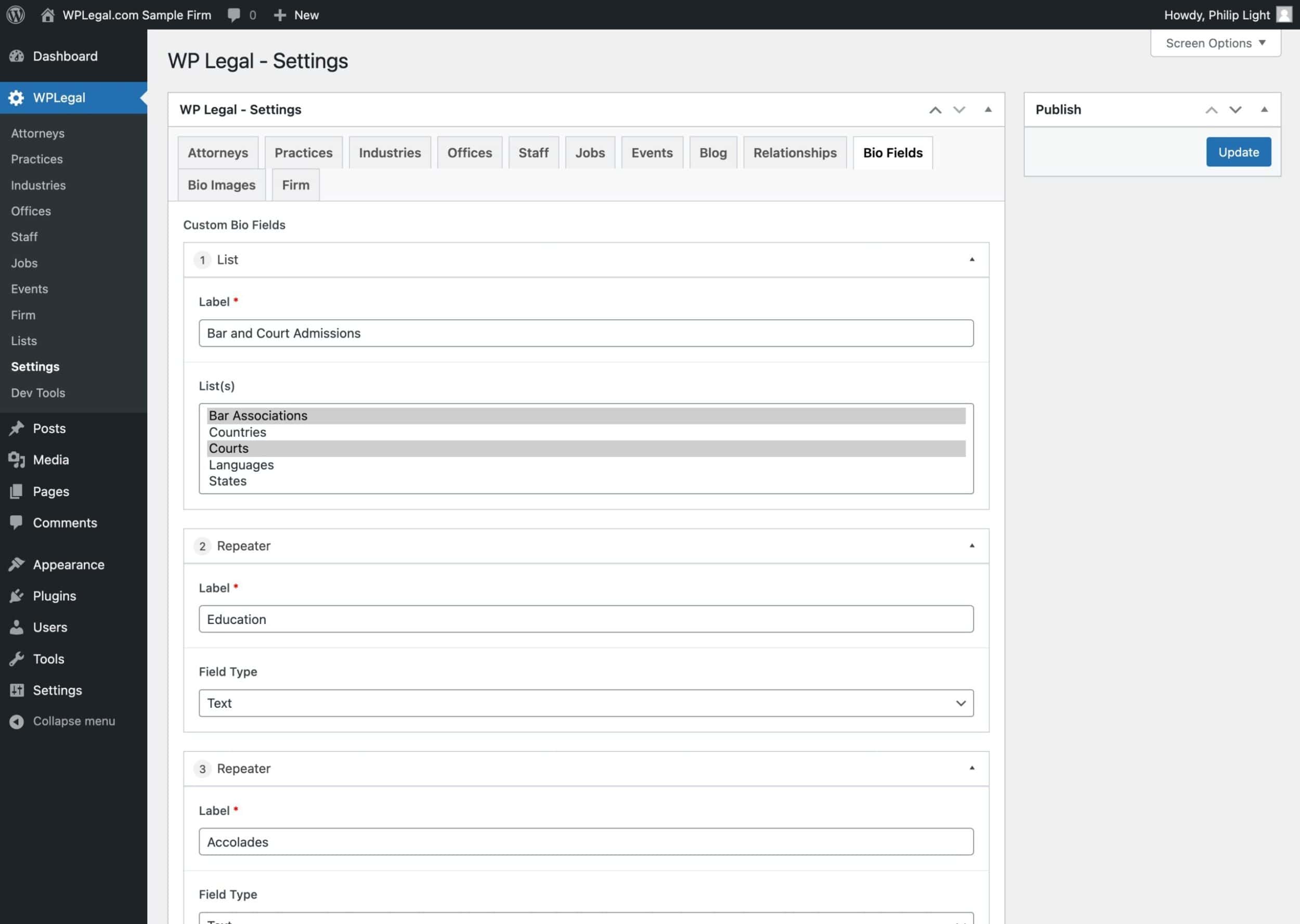The height and width of the screenshot is (924, 1300).
Task: Select Bar Associations in the list box
Action: pos(586,416)
